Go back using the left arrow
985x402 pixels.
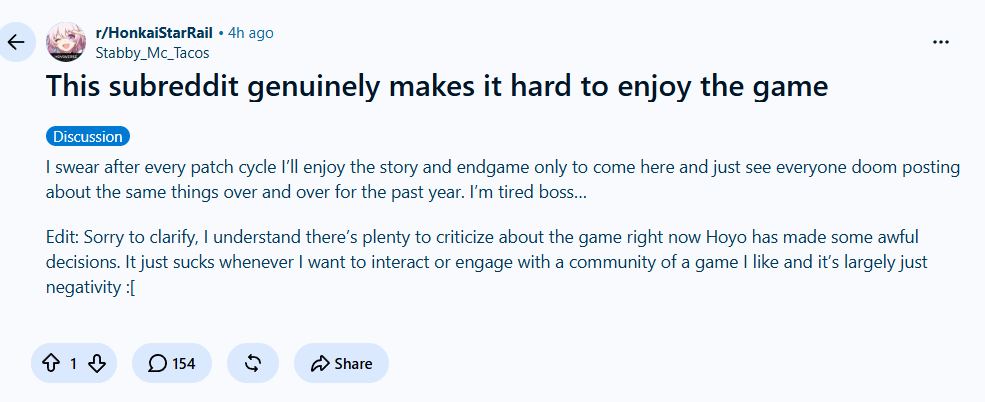pos(16,42)
